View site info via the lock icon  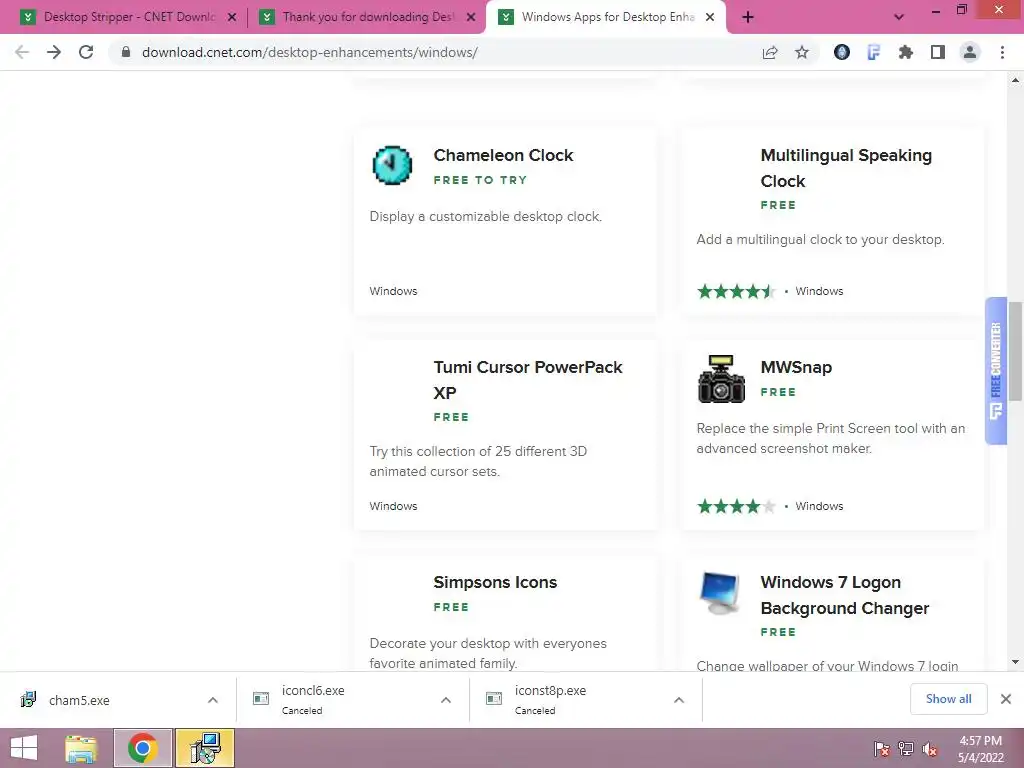click(x=126, y=52)
